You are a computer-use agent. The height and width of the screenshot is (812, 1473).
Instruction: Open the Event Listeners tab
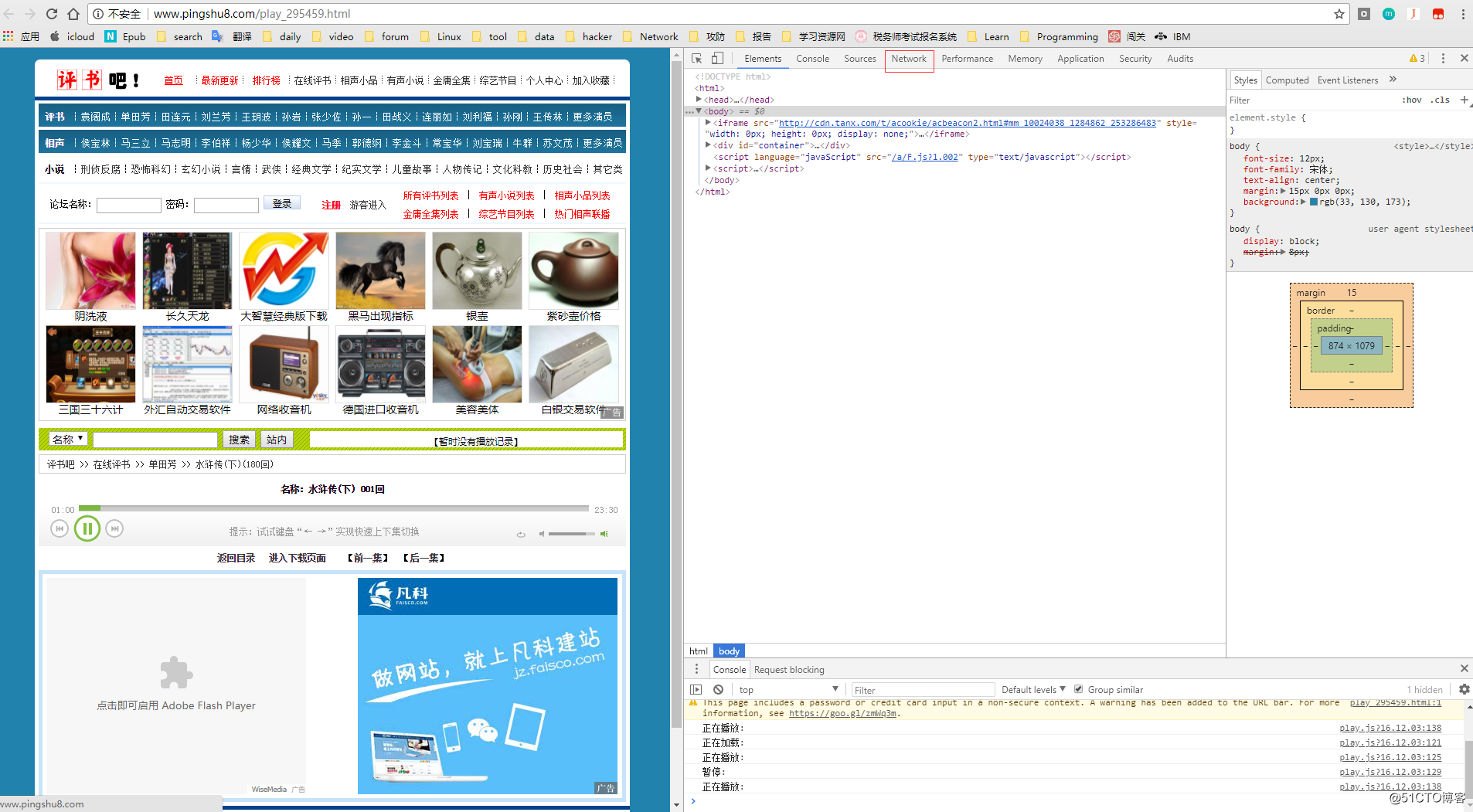point(1348,80)
